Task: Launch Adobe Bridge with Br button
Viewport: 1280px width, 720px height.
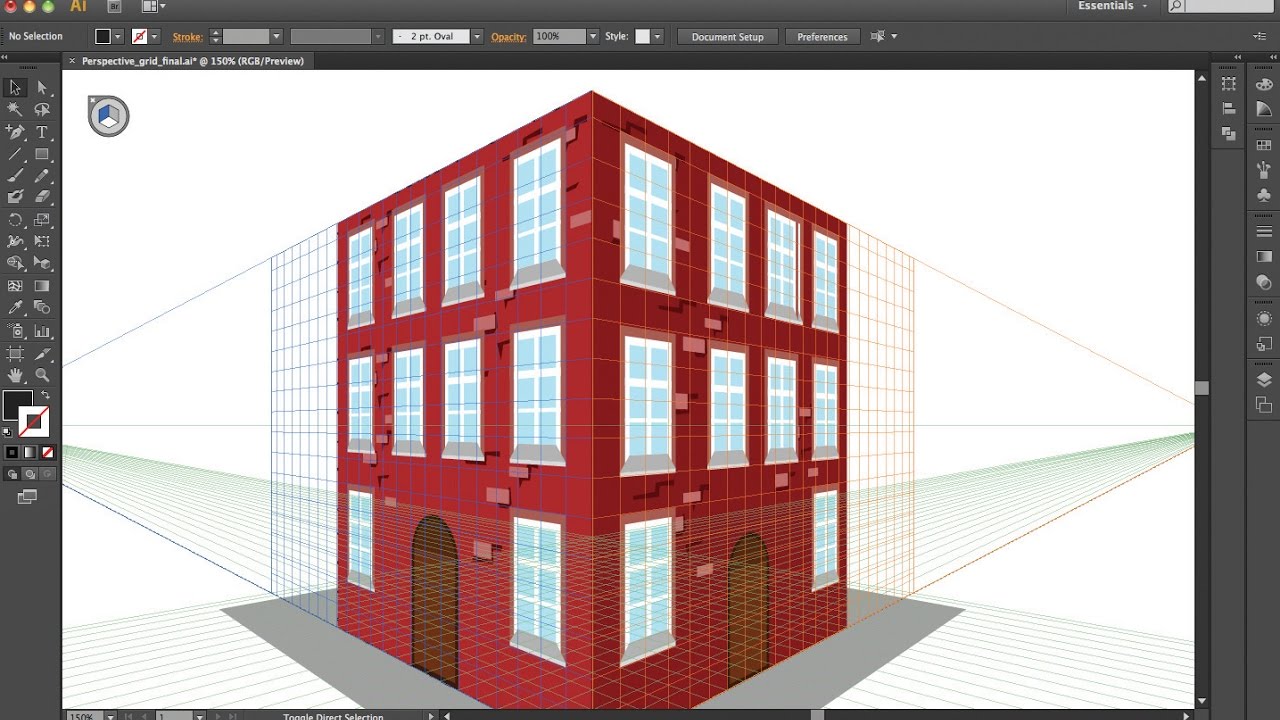Action: tap(114, 6)
